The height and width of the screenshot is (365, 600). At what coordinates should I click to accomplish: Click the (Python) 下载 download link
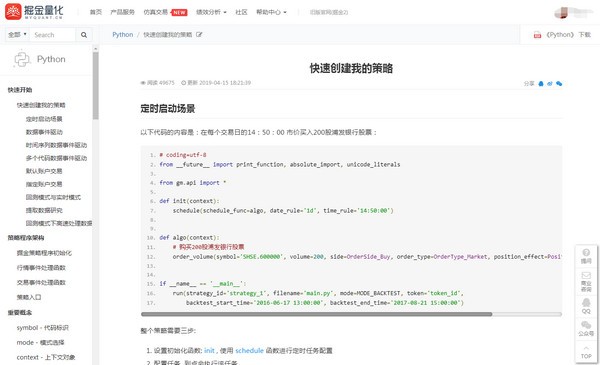tap(568, 35)
